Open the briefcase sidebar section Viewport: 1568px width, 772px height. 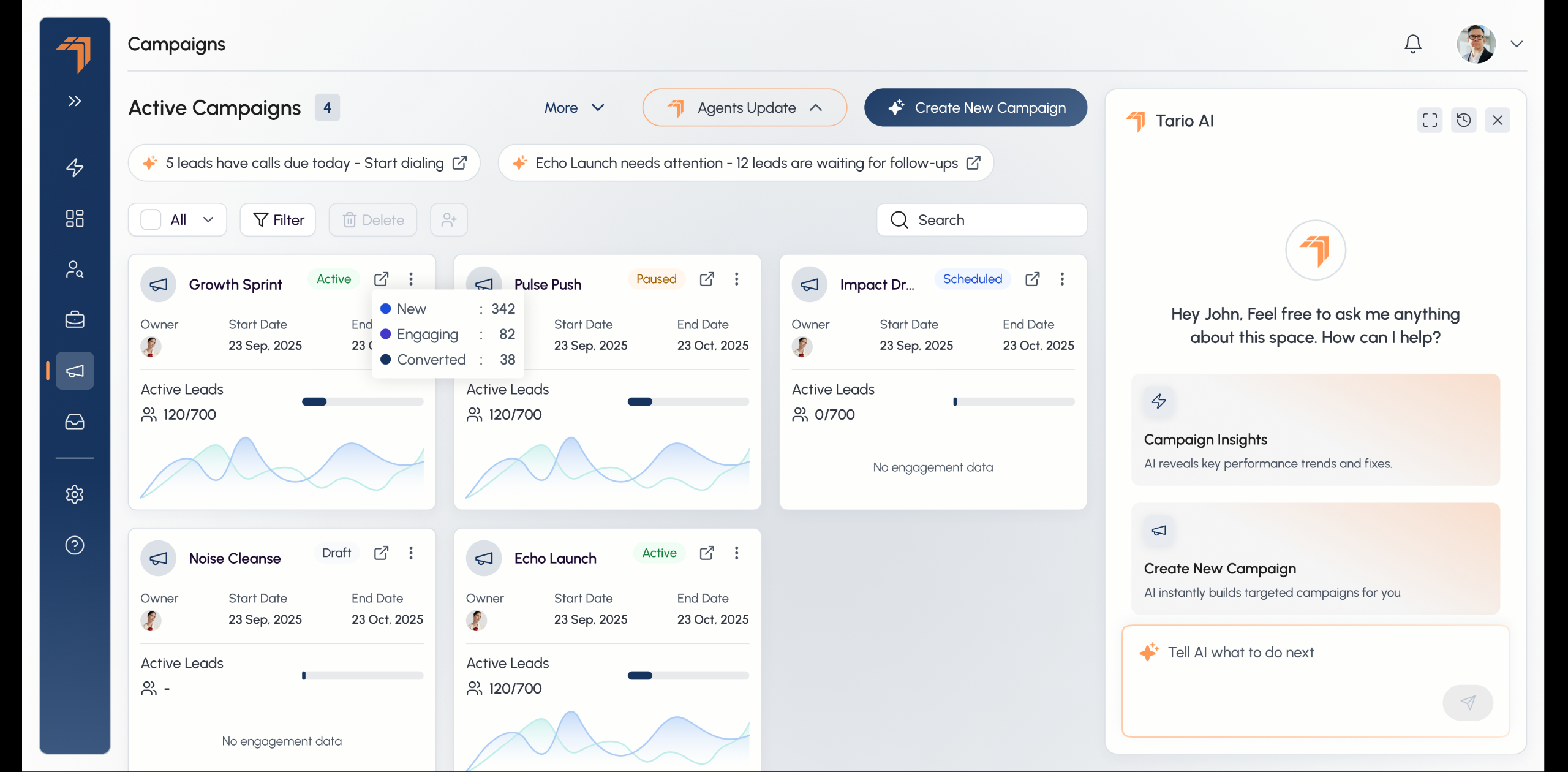(75, 319)
